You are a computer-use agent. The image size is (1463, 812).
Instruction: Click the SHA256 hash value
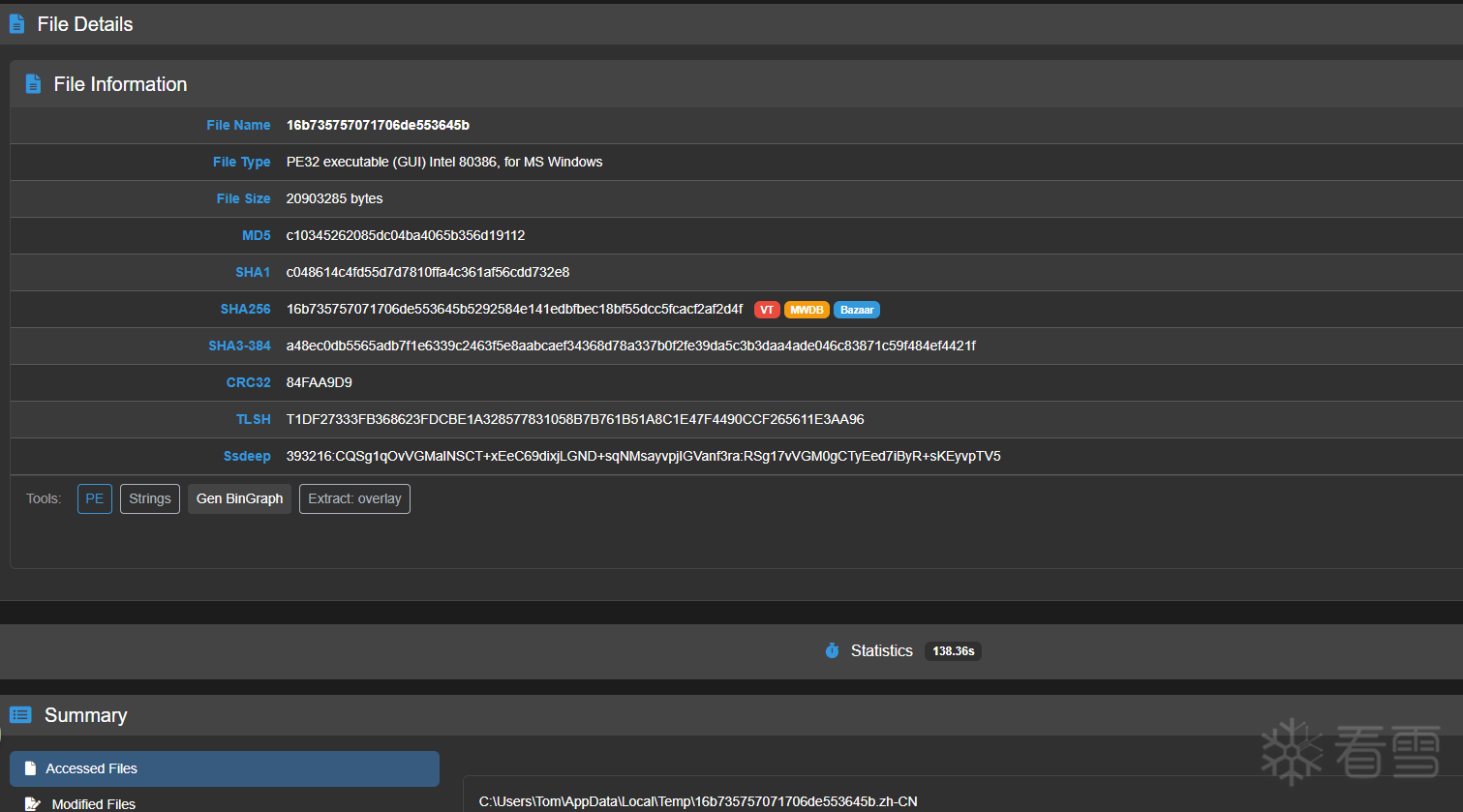[x=515, y=309]
